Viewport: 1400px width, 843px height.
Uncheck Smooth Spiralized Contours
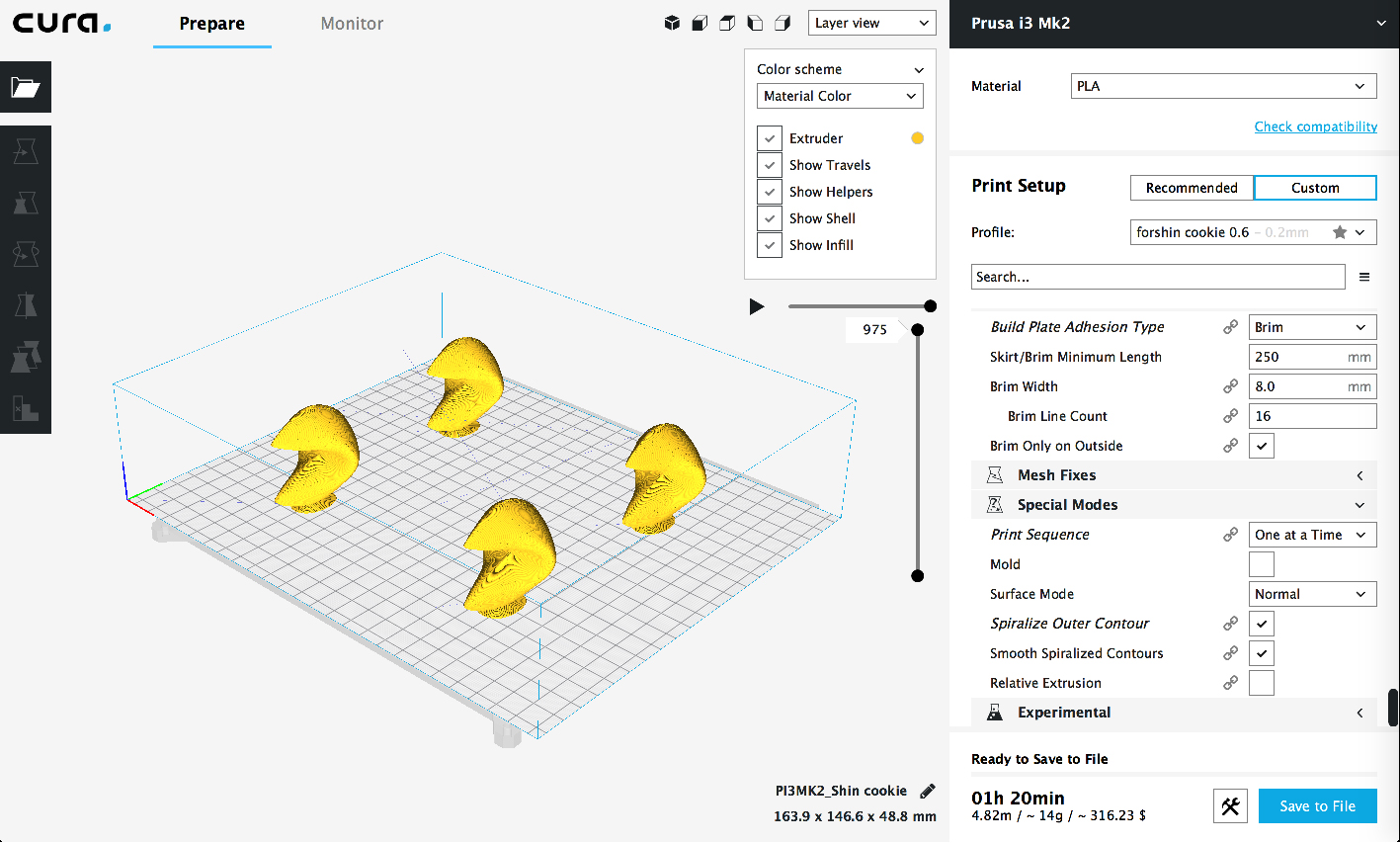coord(1262,653)
